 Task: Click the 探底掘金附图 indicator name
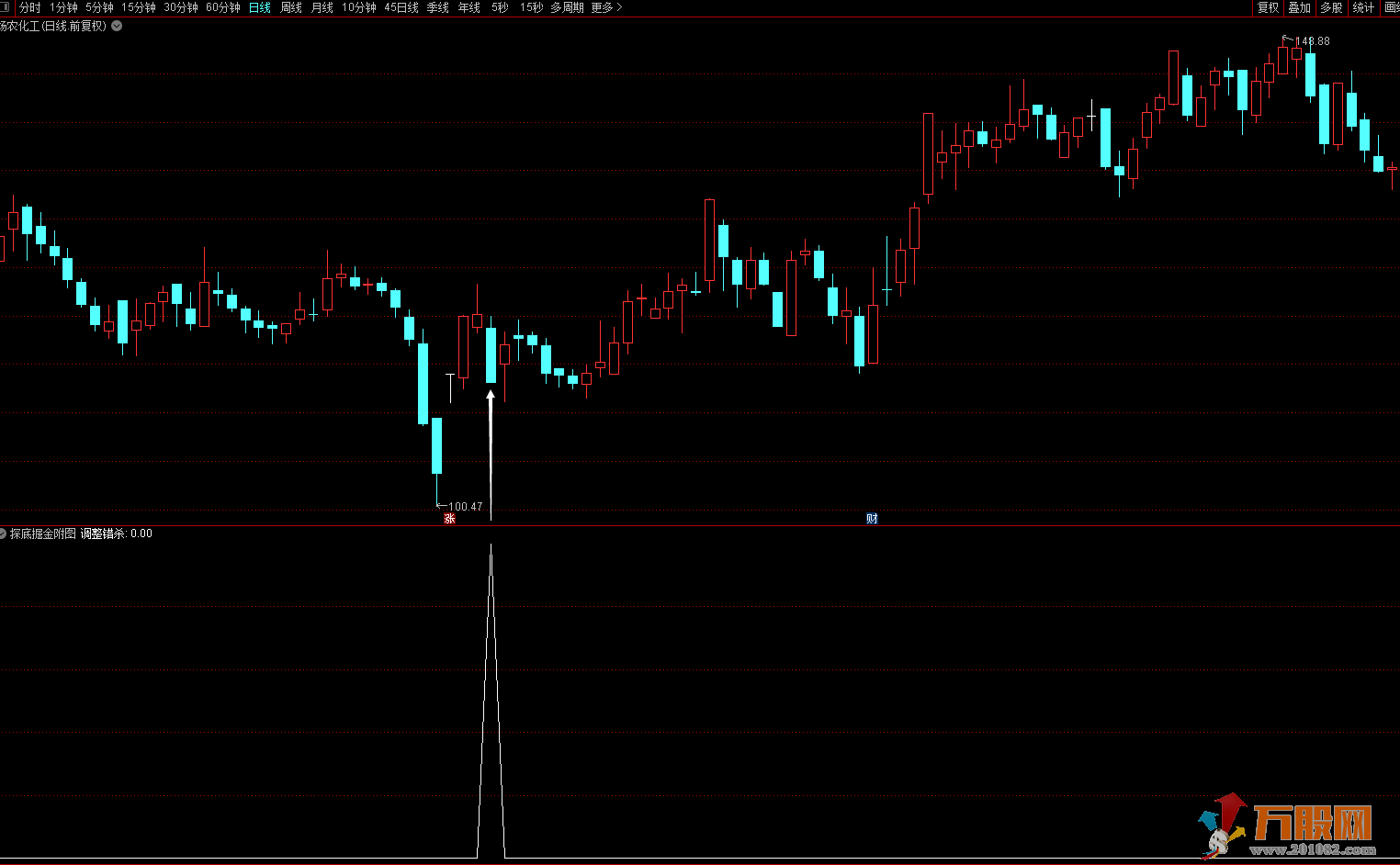(43, 534)
